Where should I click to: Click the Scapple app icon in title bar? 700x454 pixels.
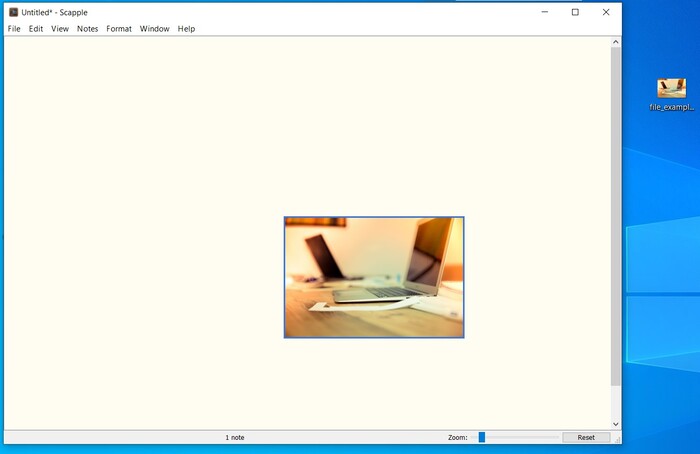14,12
